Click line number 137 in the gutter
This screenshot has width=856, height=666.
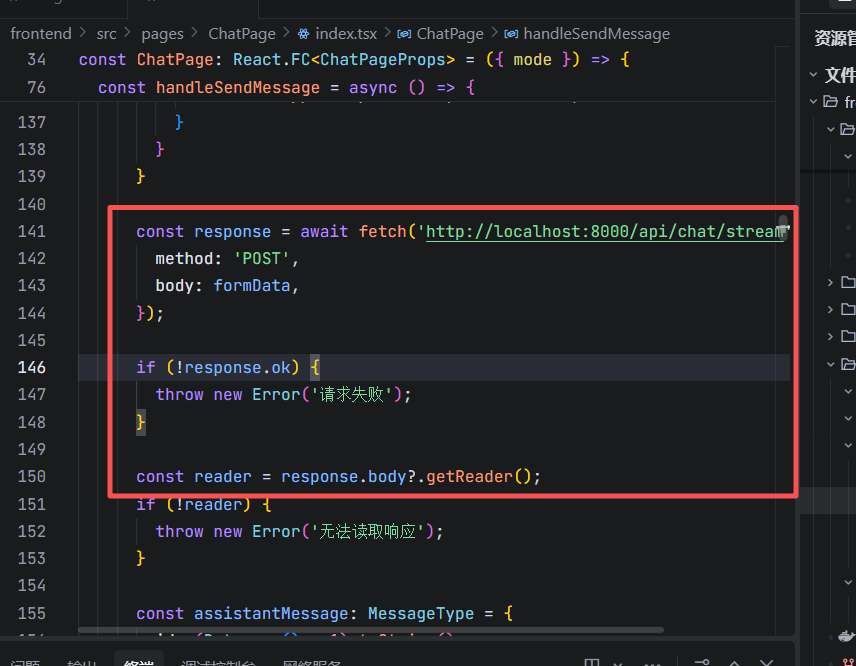point(32,122)
